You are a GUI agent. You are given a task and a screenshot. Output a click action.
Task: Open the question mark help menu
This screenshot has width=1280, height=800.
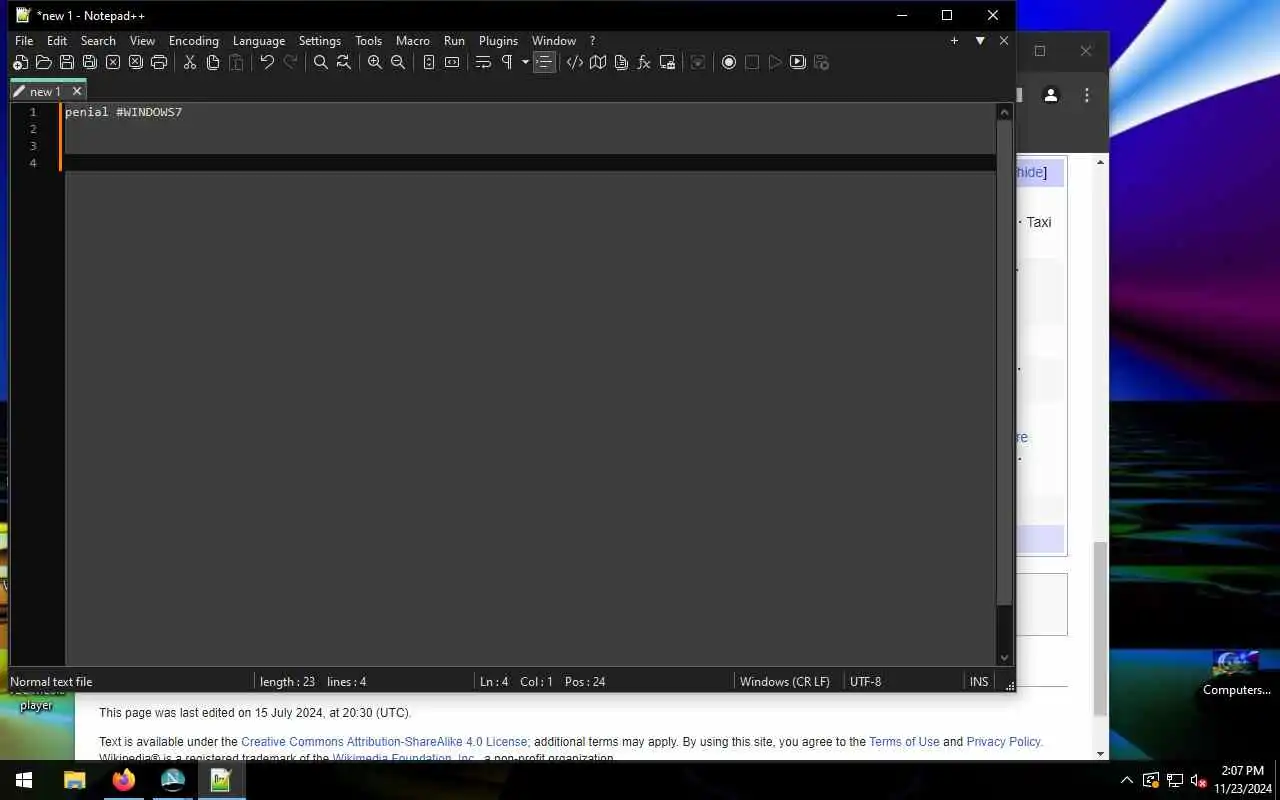tap(592, 41)
